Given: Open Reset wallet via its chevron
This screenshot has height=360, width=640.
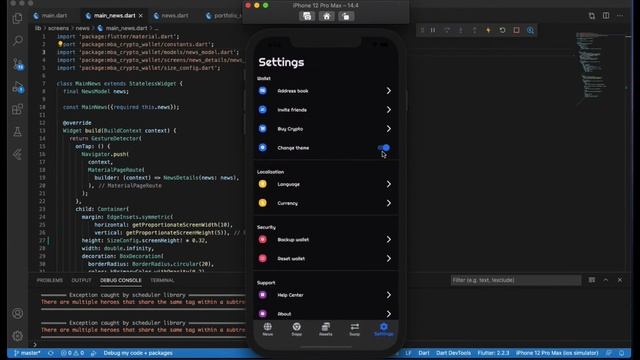Looking at the screenshot, I should (389, 258).
